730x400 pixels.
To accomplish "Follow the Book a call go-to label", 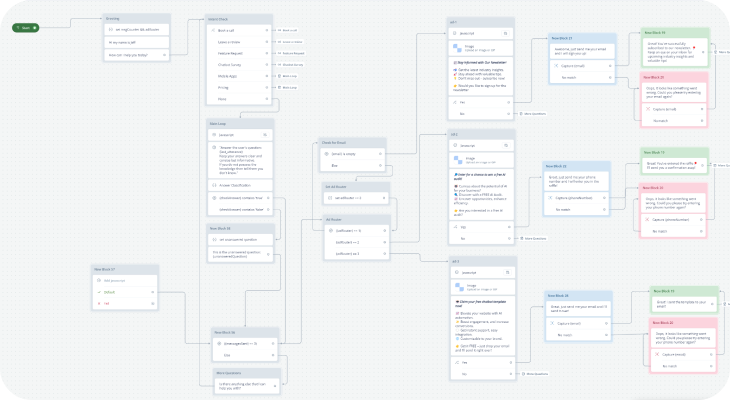I will (x=288, y=31).
